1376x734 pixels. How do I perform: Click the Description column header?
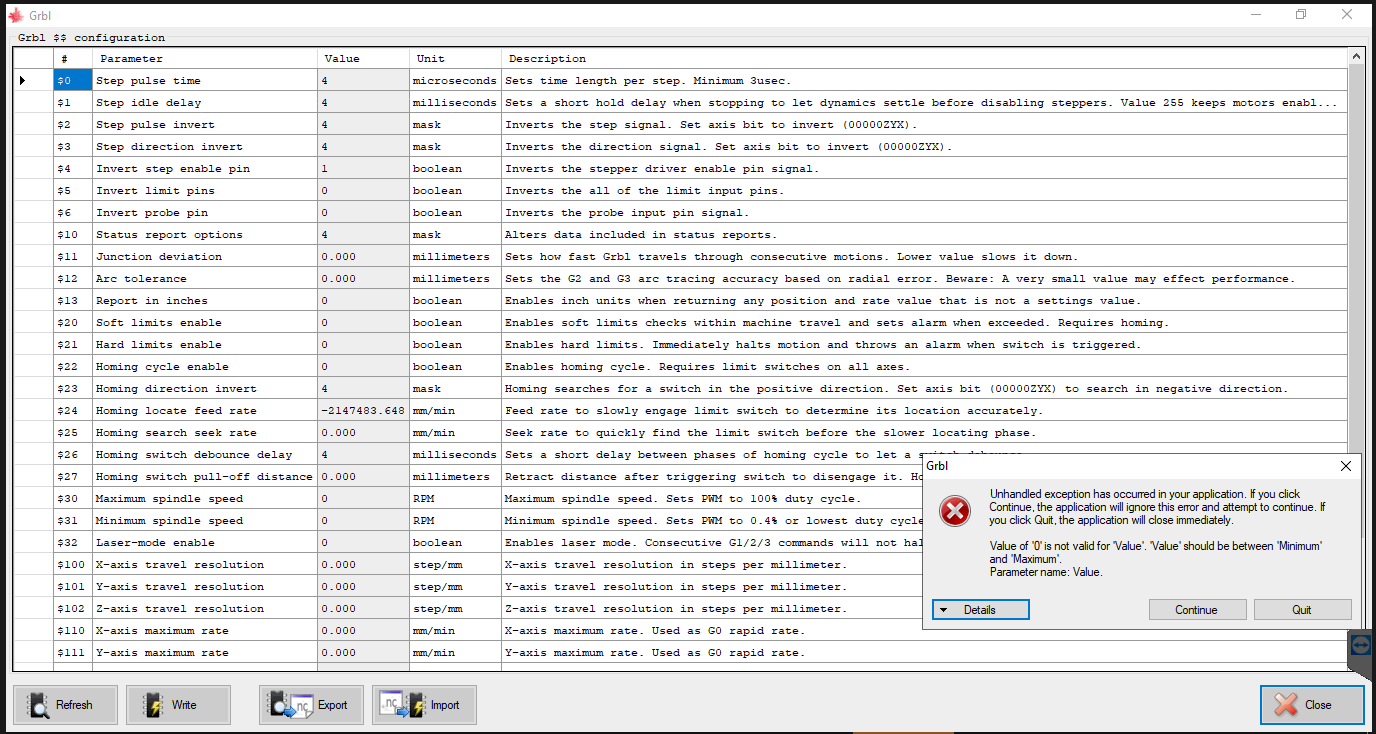tap(925, 59)
